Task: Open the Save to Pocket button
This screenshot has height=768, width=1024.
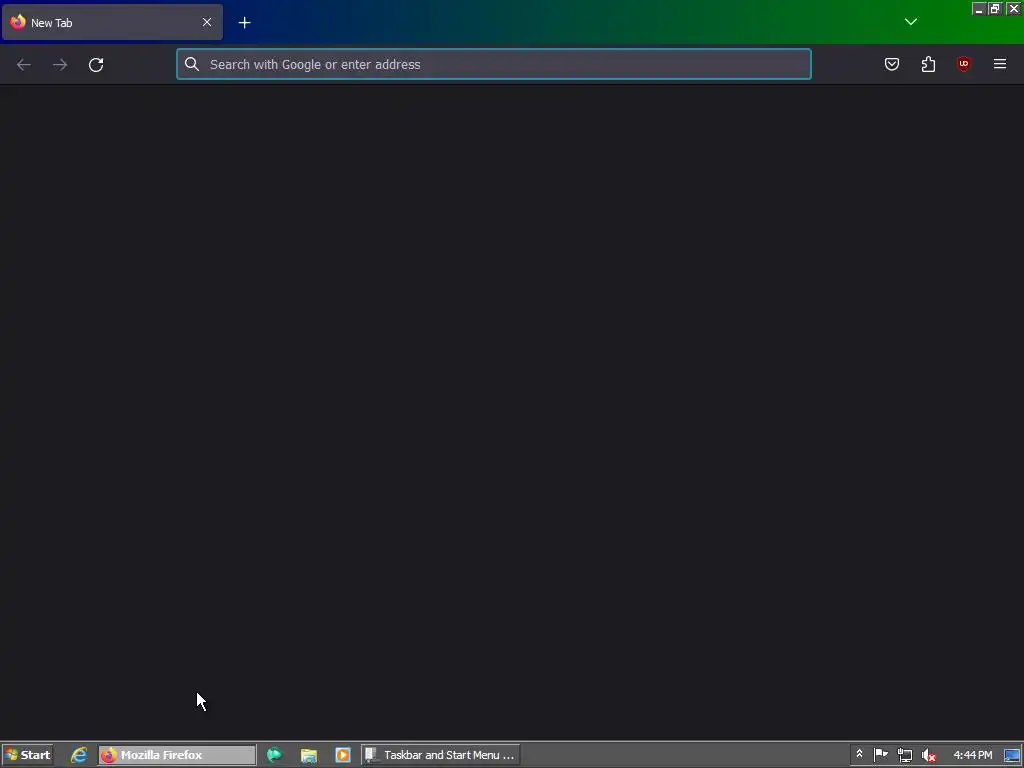Action: [891, 64]
